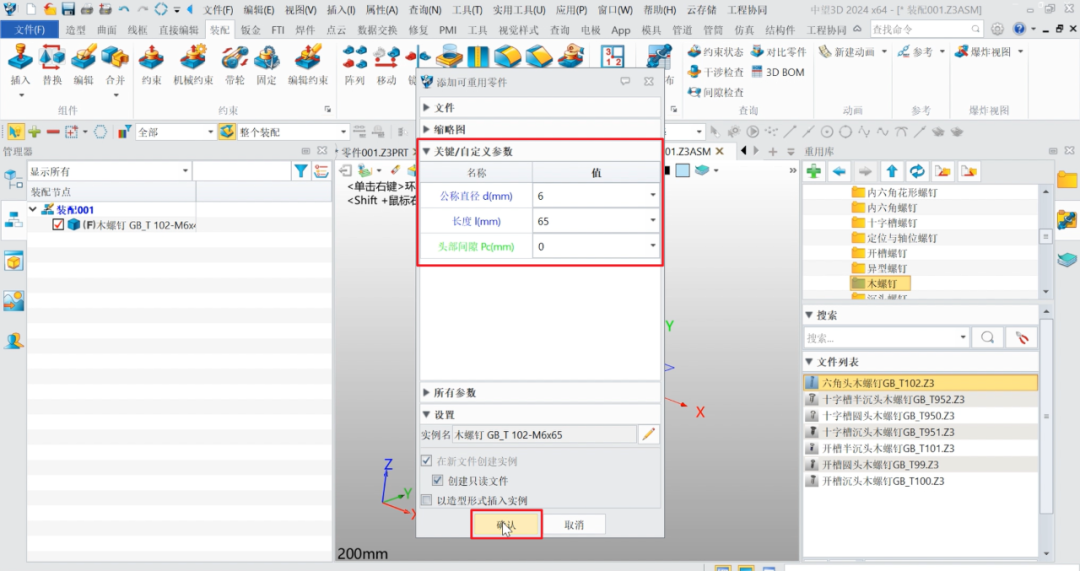Select the Replace component (替换) icon
The height and width of the screenshot is (571, 1080).
(52, 57)
